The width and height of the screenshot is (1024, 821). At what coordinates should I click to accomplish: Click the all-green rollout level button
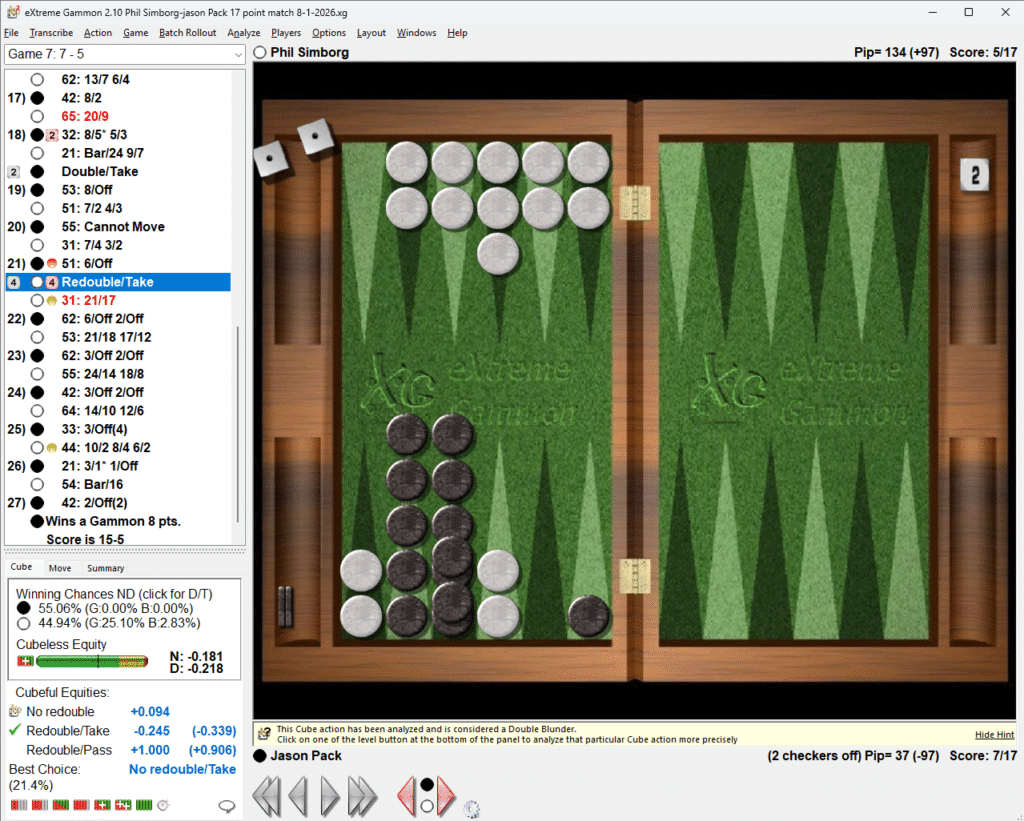tap(144, 805)
